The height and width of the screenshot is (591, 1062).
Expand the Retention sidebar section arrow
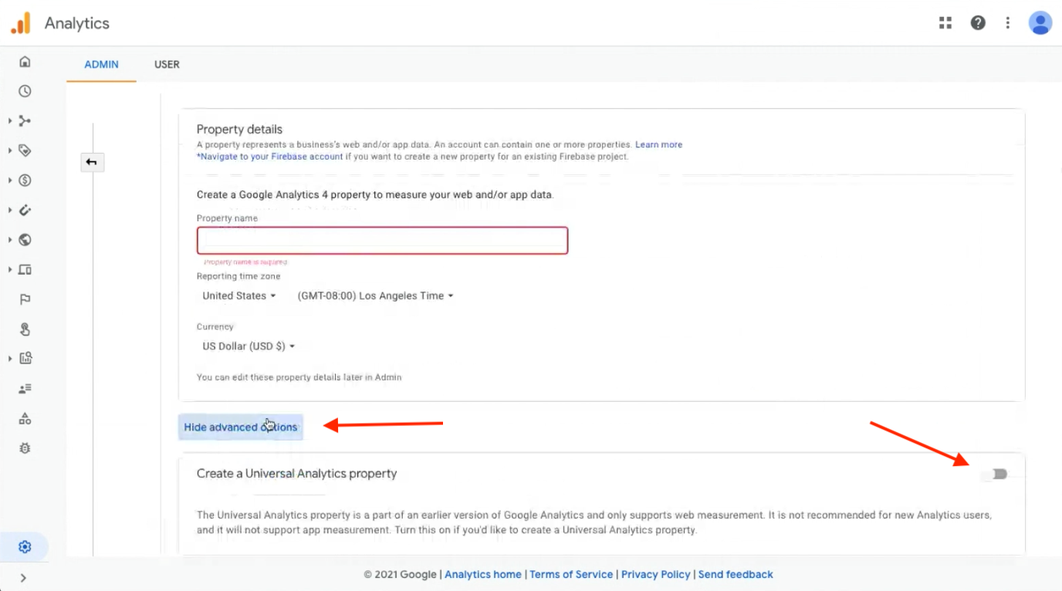point(10,210)
